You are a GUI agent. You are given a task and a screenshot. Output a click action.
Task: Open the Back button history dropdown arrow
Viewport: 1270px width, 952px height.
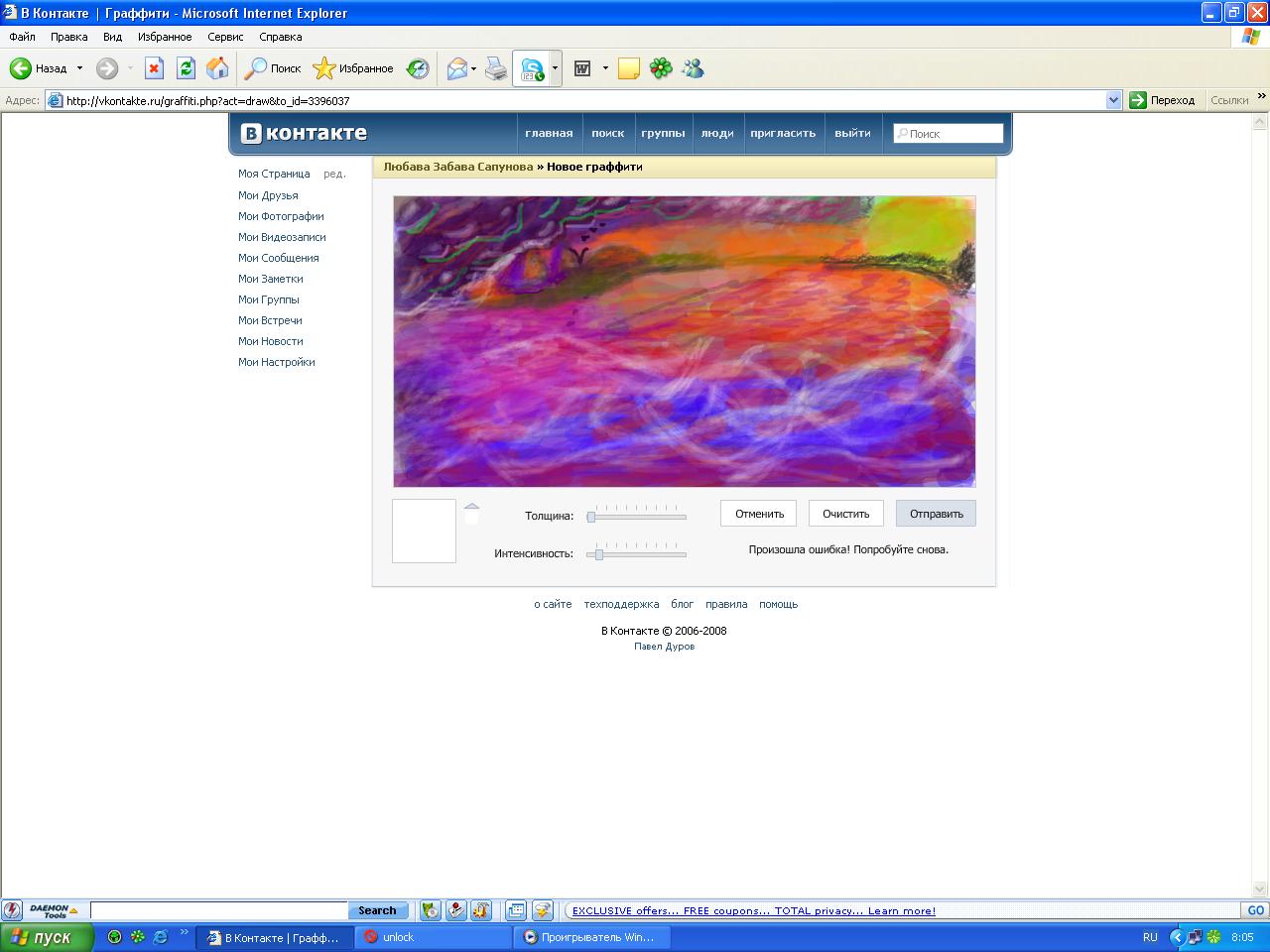pos(80,68)
